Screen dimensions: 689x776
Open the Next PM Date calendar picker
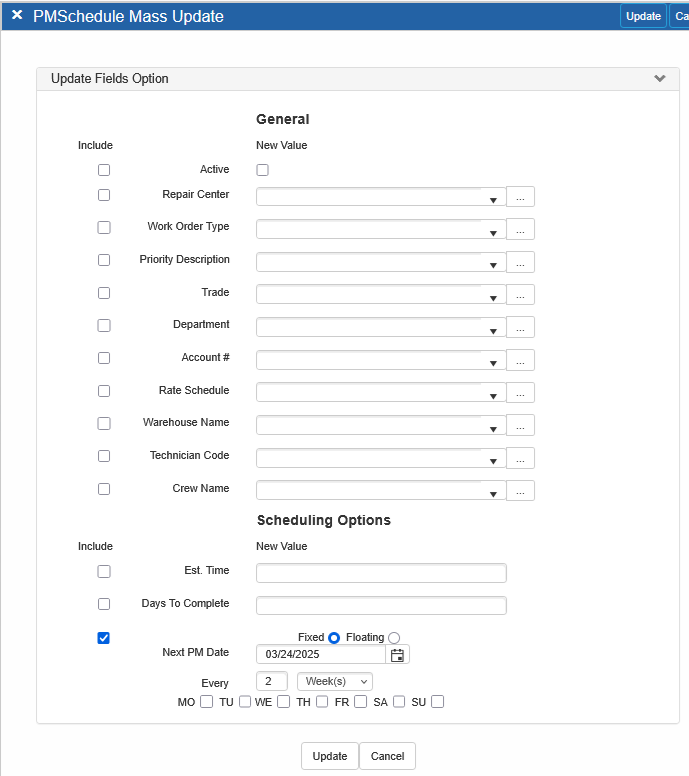397,655
